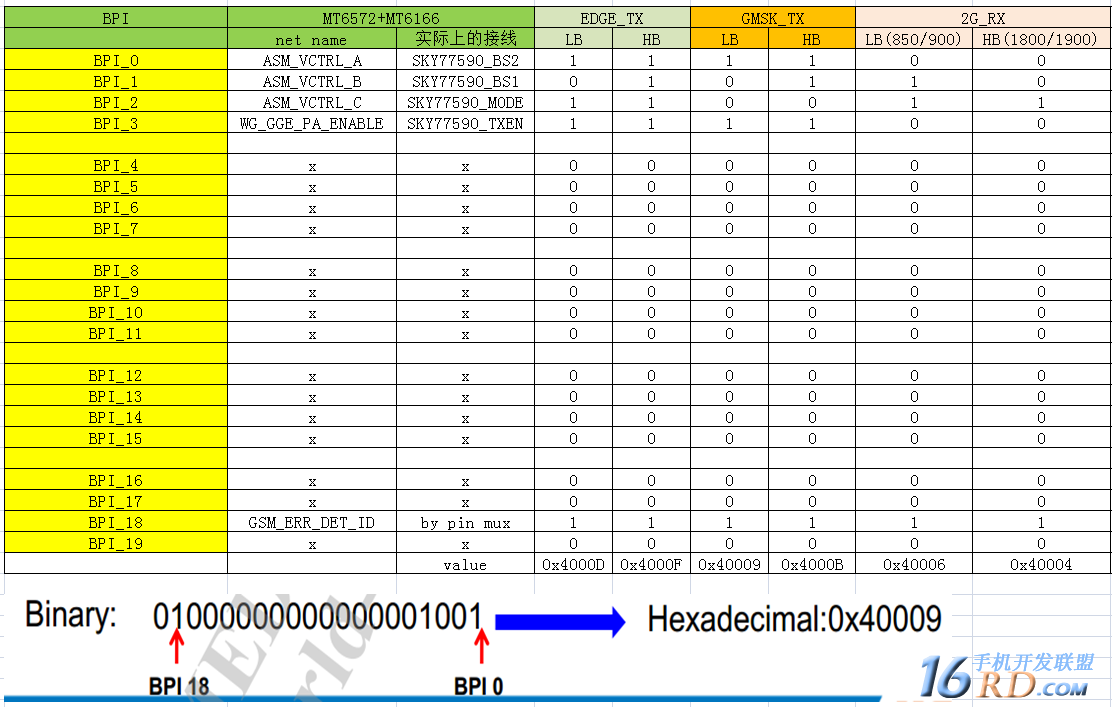The width and height of the screenshot is (1112, 707).
Task: Select the MT6572+MT6166 header
Action: click(381, 18)
